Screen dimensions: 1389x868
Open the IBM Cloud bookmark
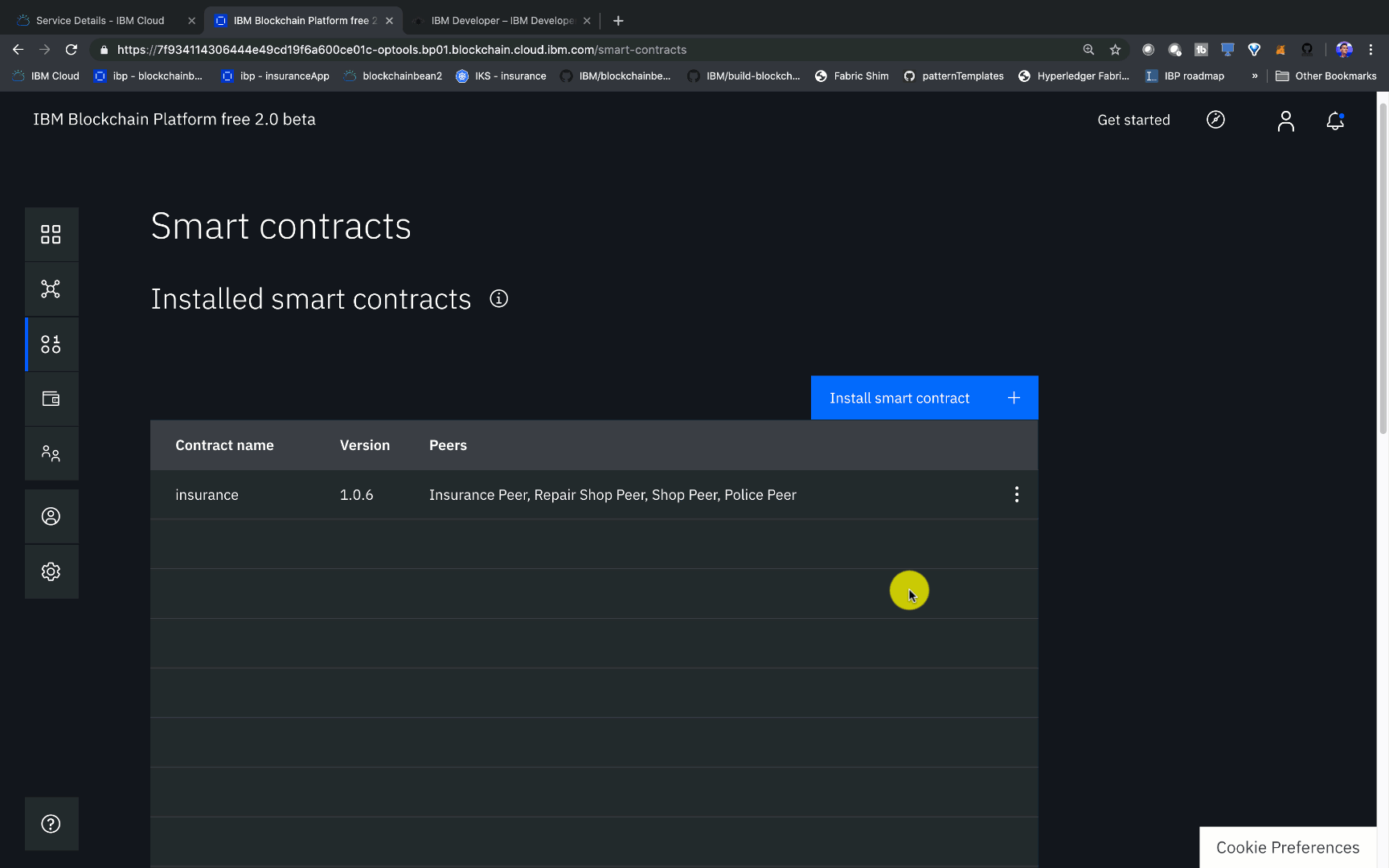[x=46, y=76]
